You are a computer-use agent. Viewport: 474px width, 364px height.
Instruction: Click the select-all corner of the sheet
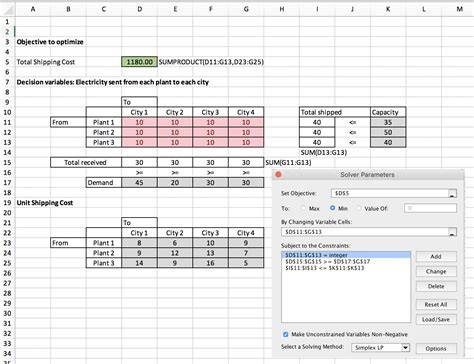click(x=7, y=9)
